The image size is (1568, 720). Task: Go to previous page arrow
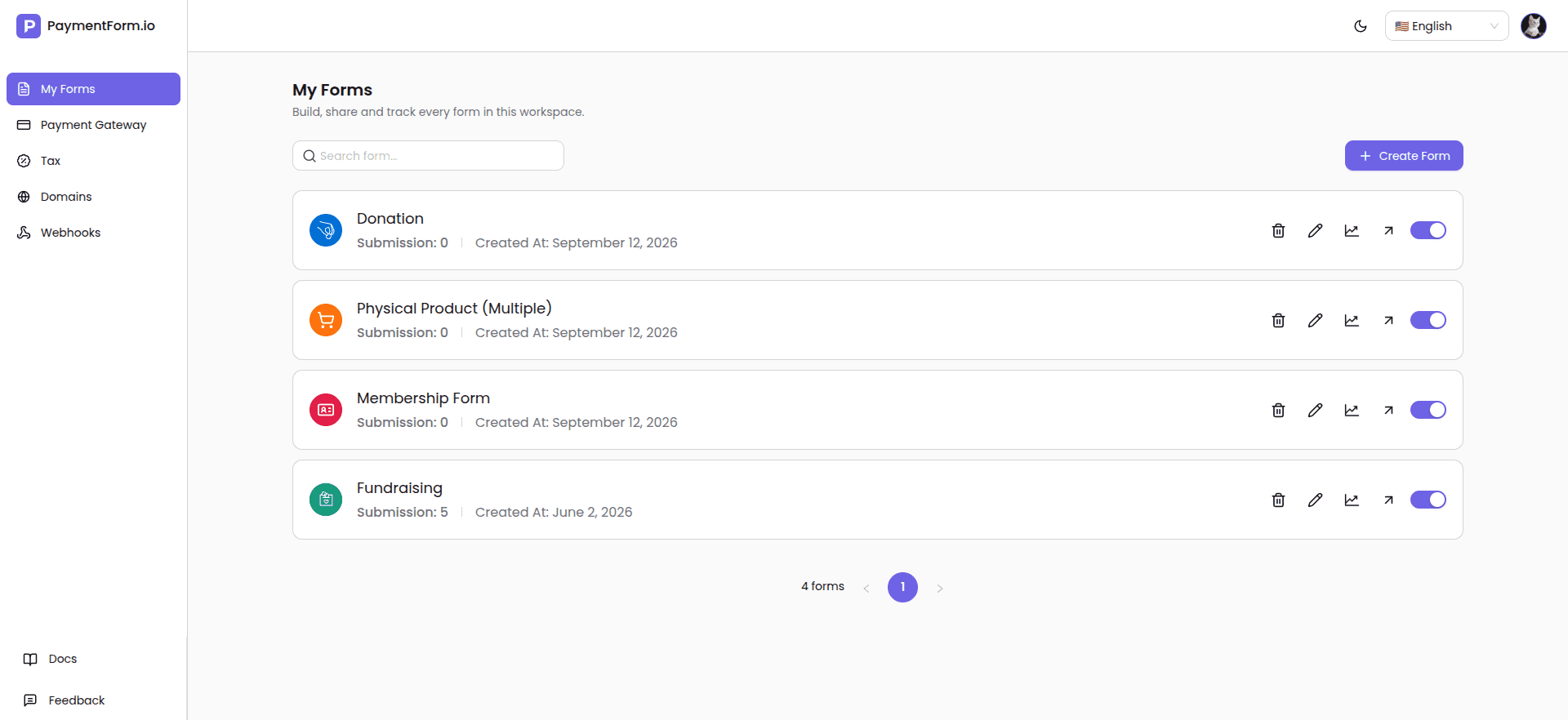866,588
